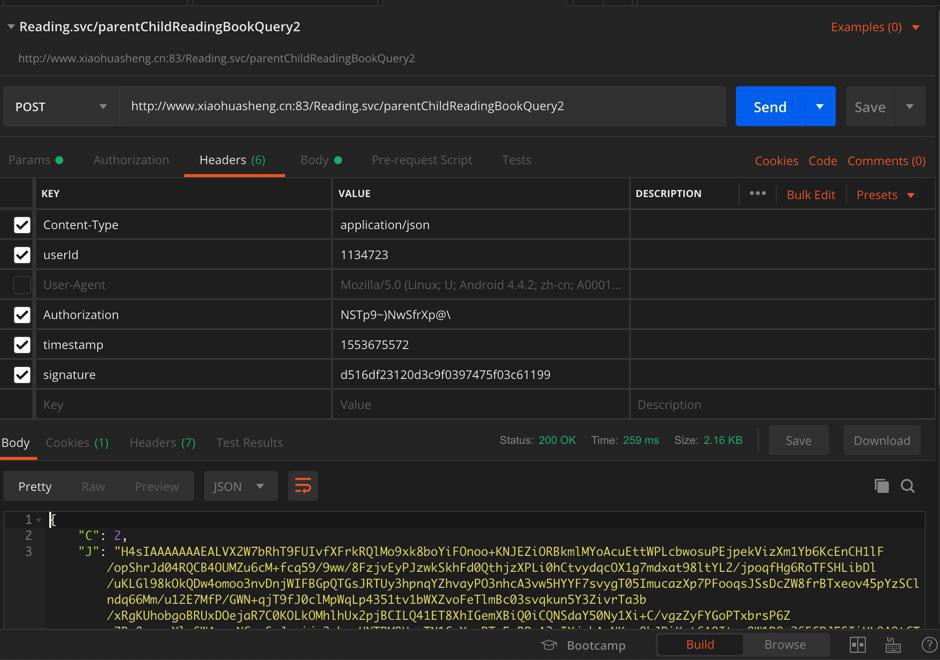Open keyboard shortcuts icon in status bar

tap(893, 645)
